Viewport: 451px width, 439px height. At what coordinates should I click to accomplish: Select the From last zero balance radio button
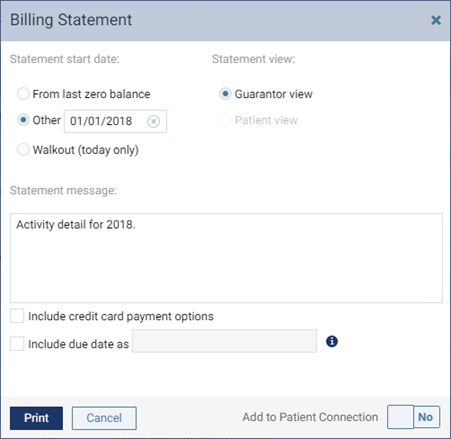tap(23, 94)
